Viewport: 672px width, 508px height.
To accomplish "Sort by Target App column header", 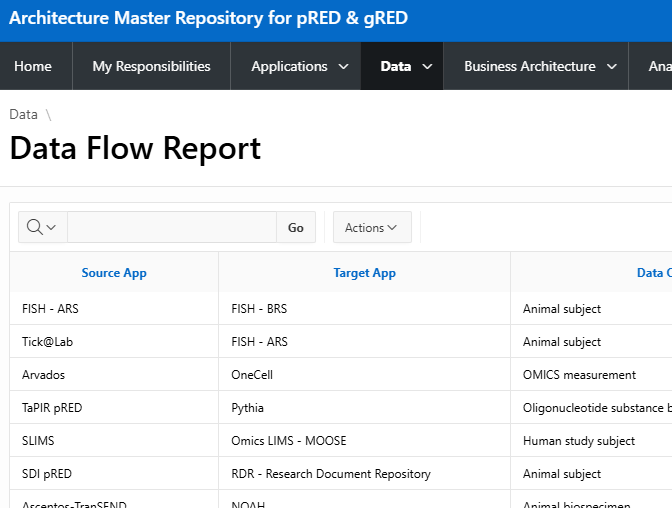I will click(365, 273).
